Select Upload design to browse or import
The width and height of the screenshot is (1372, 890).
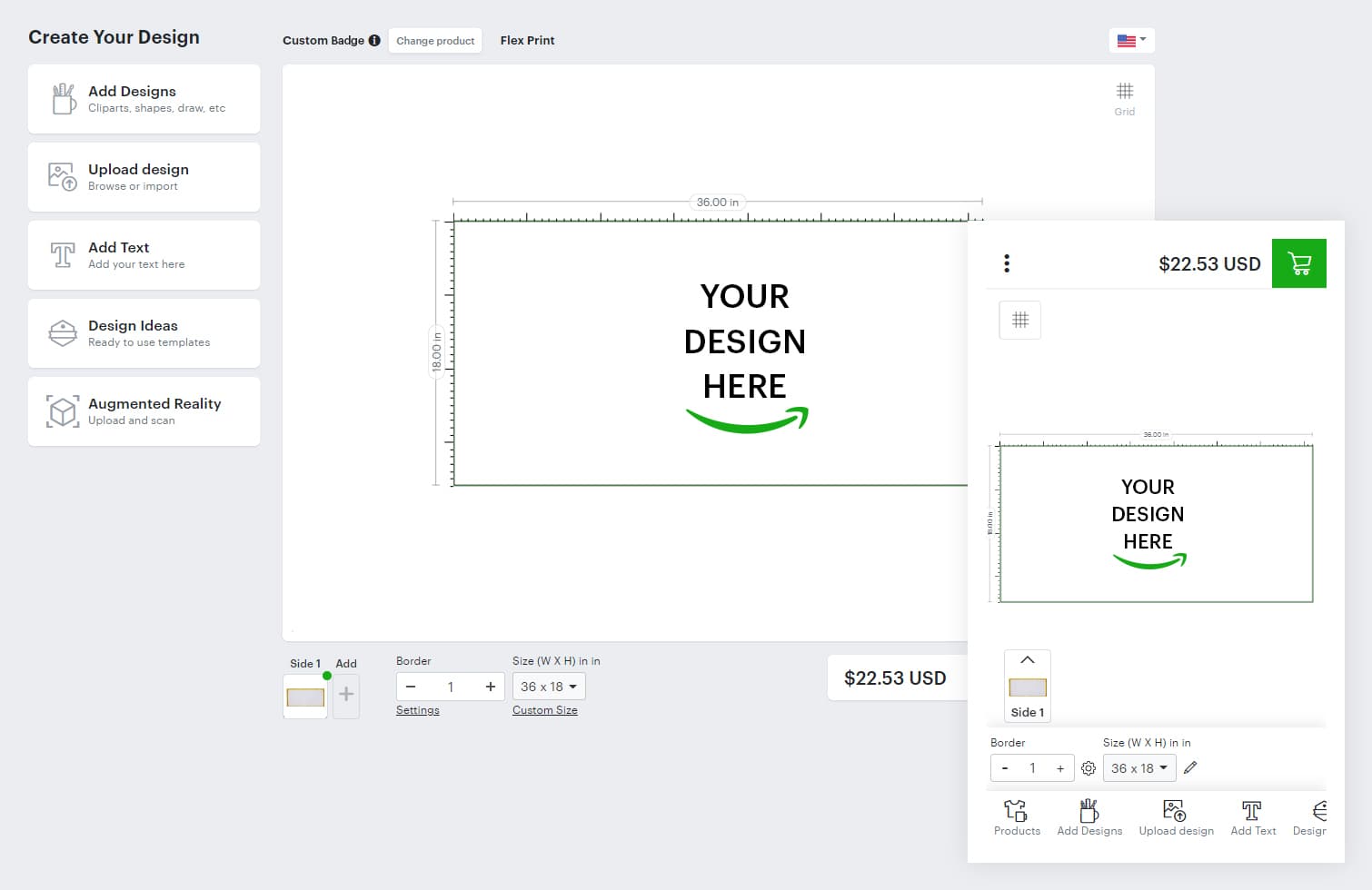pos(144,176)
